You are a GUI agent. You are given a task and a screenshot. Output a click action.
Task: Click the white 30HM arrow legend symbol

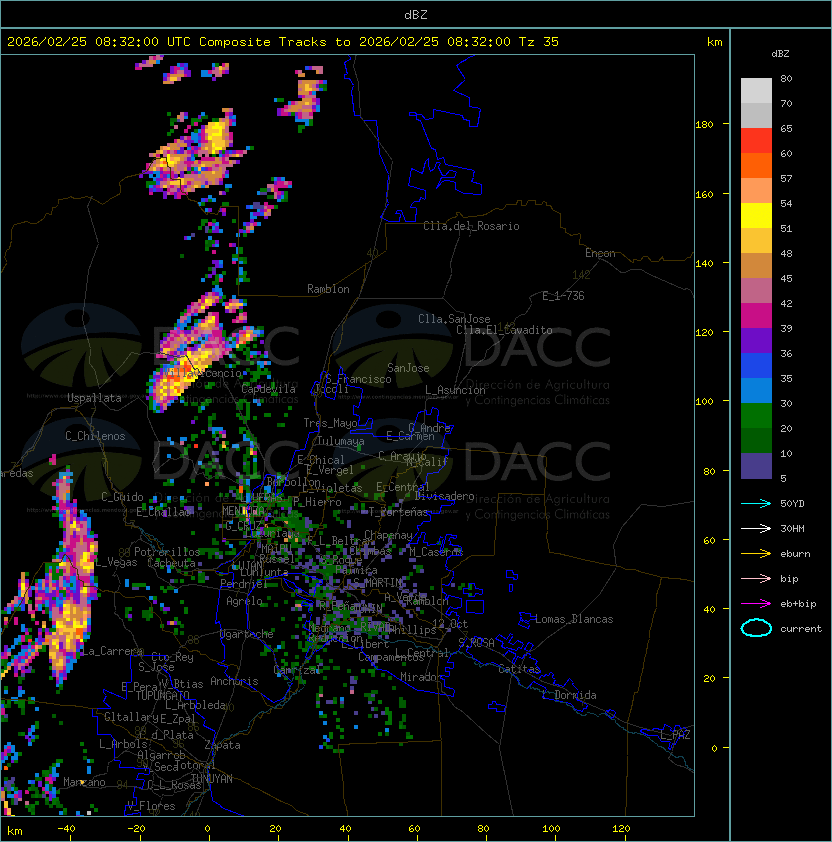coord(756,528)
